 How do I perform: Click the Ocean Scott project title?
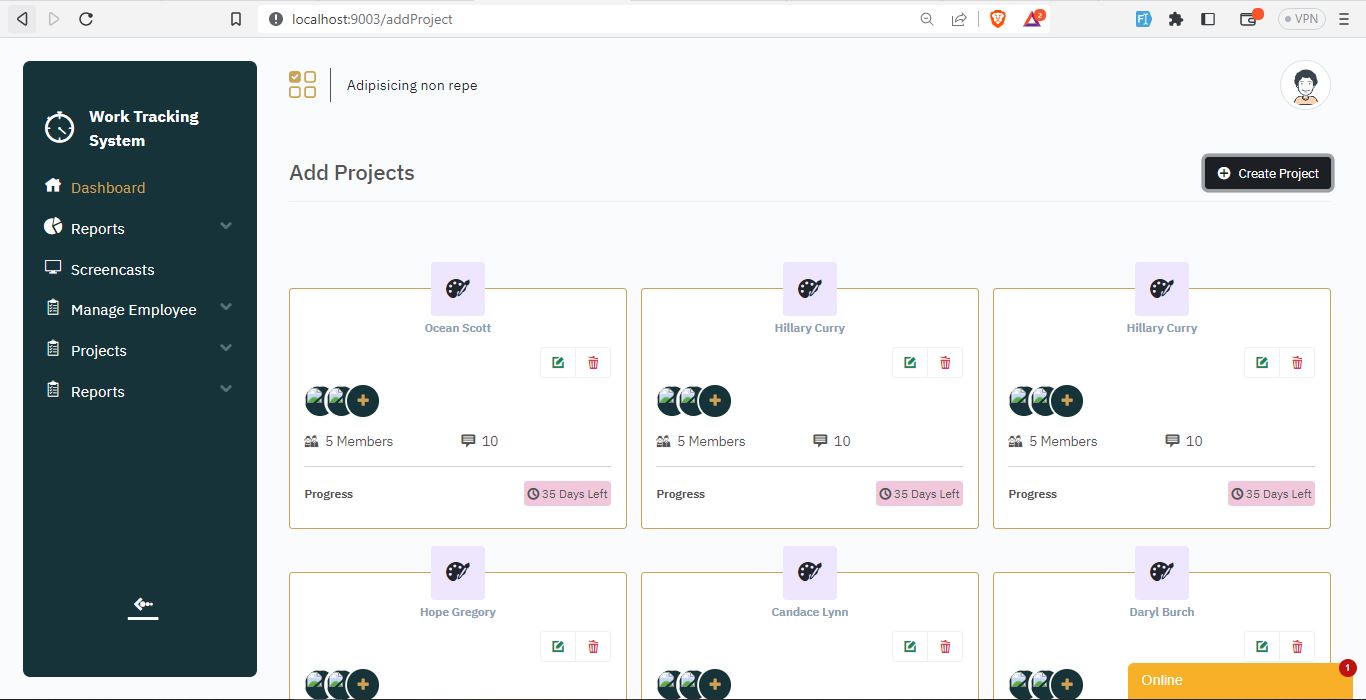pyautogui.click(x=458, y=328)
